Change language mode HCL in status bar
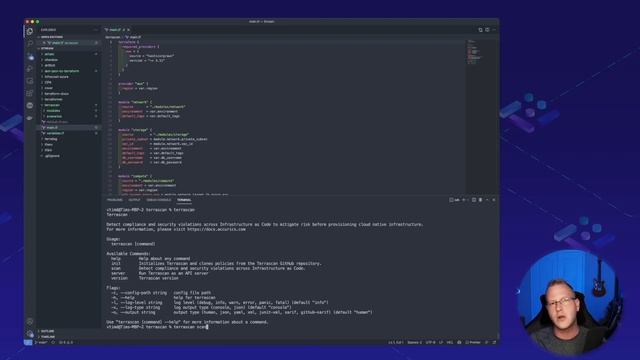640x360 pixels. point(450,342)
